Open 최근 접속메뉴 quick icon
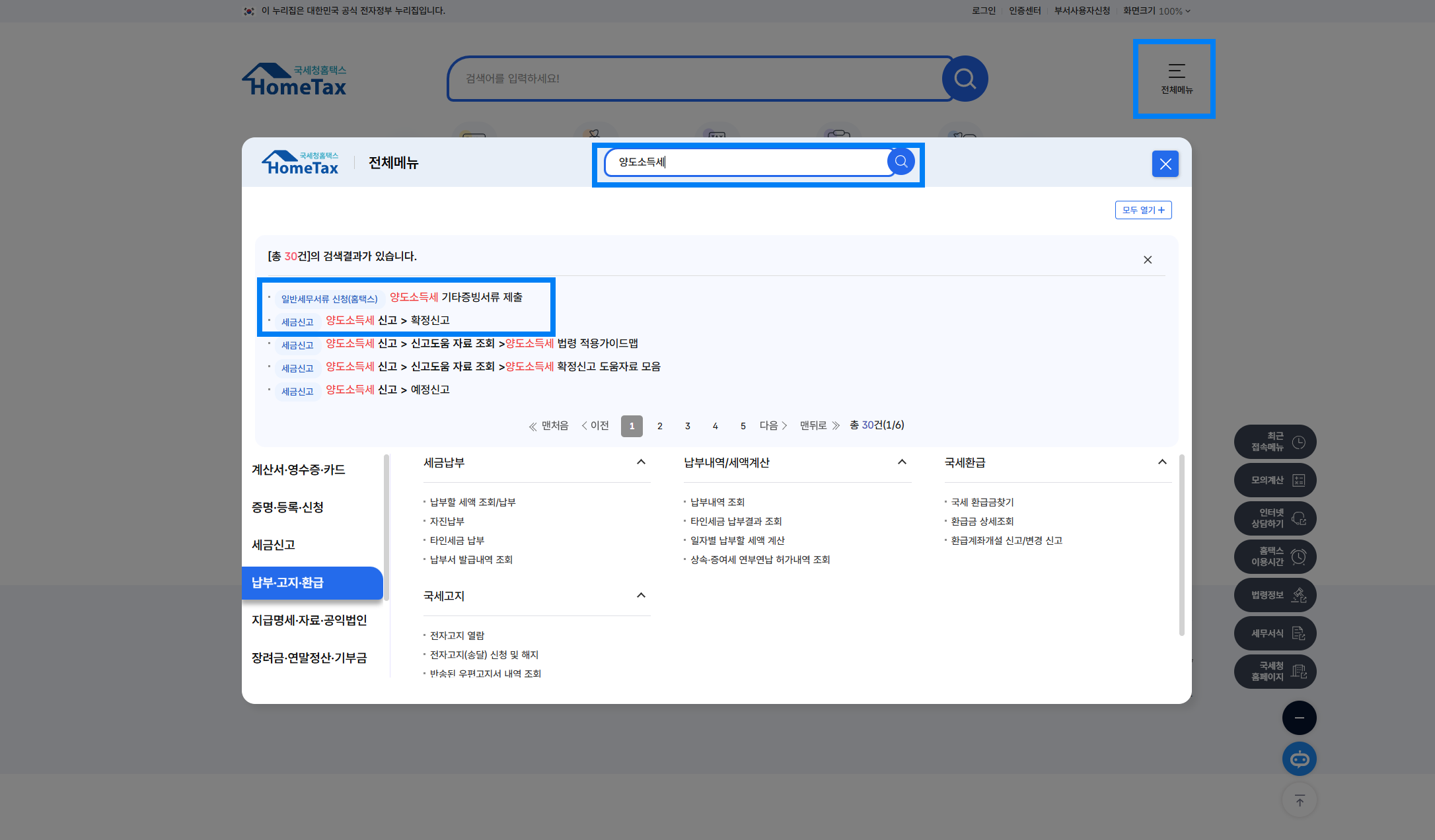 [1275, 442]
